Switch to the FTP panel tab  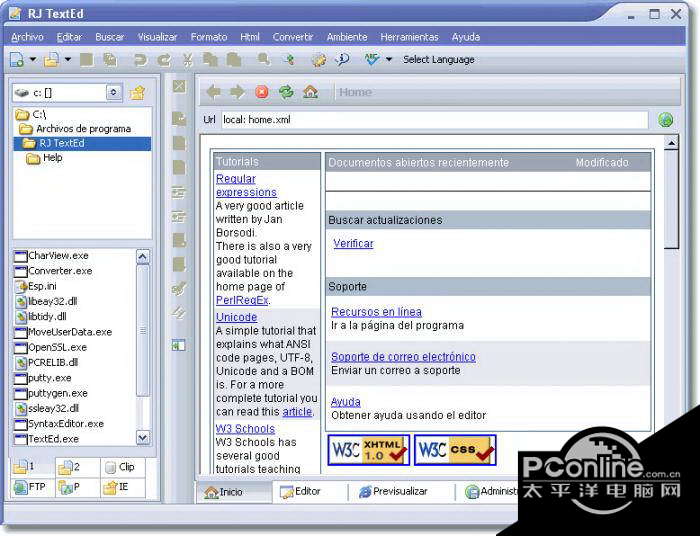click(32, 487)
